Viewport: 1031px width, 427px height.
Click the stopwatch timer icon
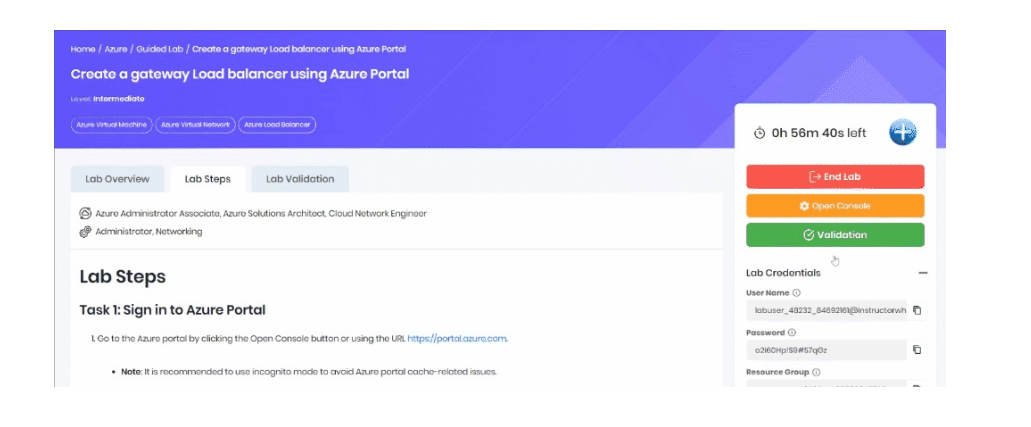[759, 133]
